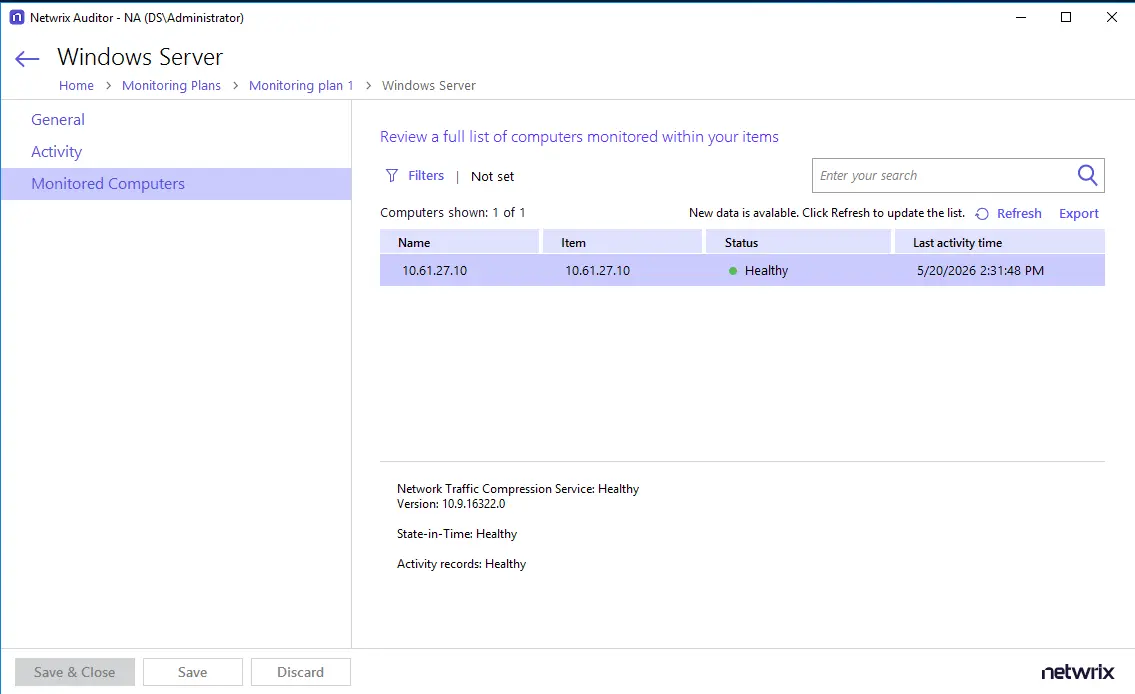Image resolution: width=1135 pixels, height=694 pixels.
Task: Click the Export link
Action: pos(1079,213)
